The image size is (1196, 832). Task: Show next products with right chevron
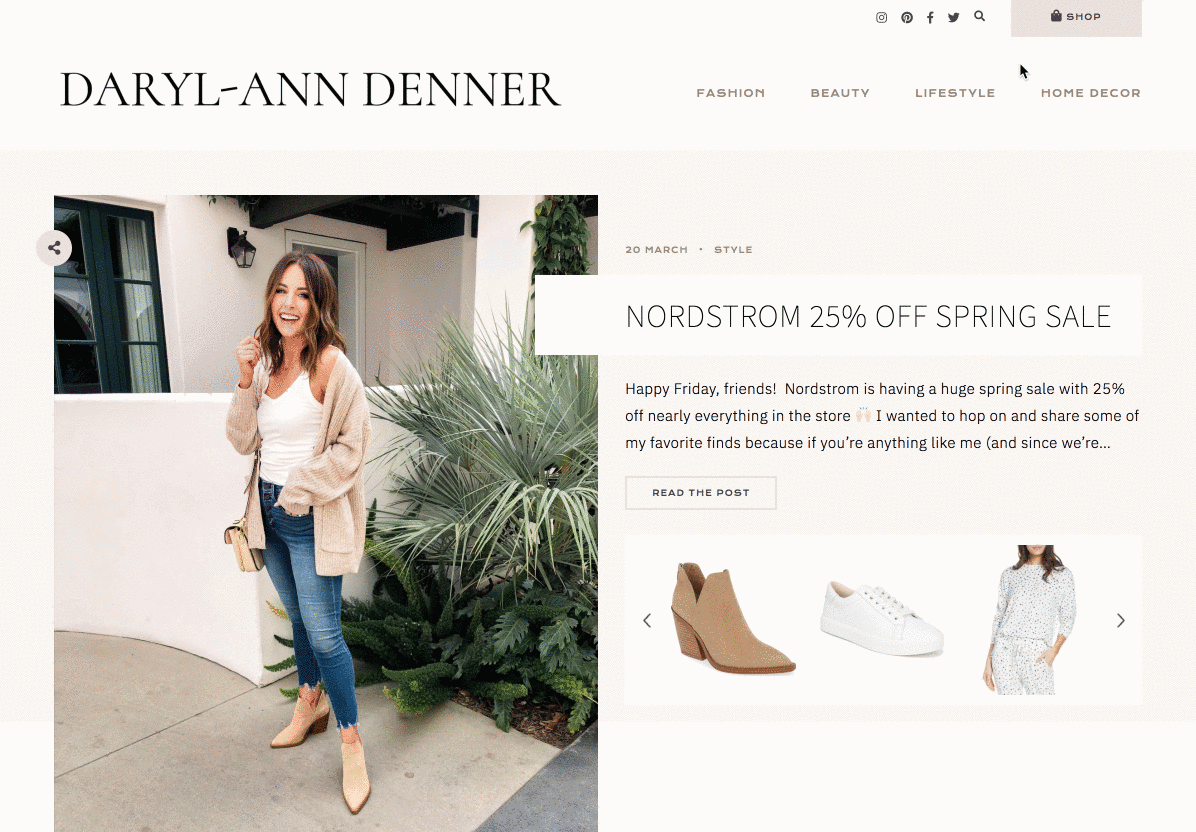pos(1120,621)
